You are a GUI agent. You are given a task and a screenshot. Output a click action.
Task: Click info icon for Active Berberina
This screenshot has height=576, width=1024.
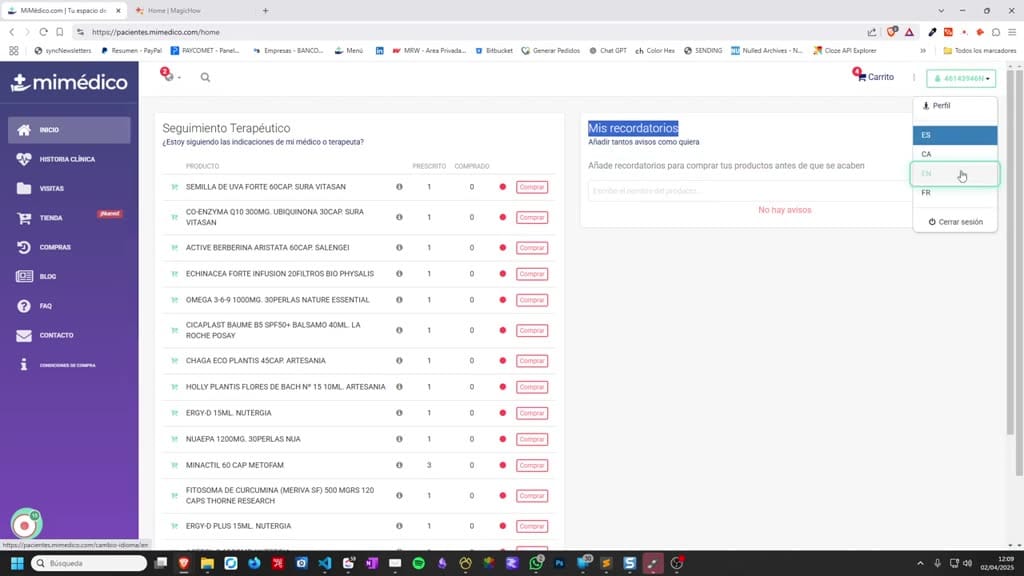399,248
